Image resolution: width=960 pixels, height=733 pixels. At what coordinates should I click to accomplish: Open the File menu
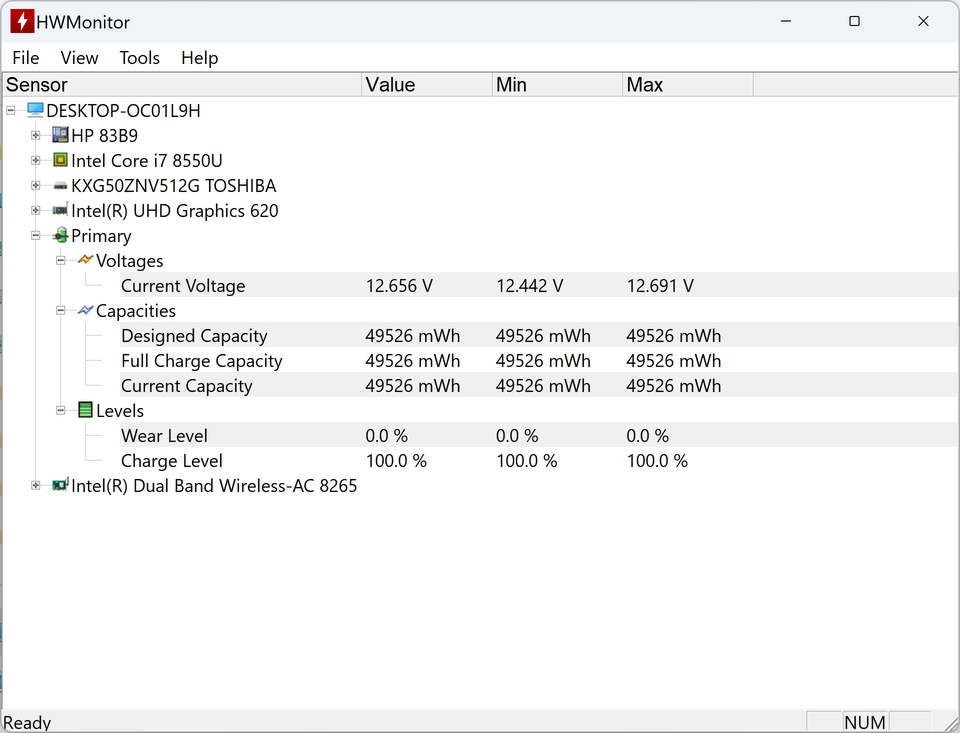click(x=26, y=58)
